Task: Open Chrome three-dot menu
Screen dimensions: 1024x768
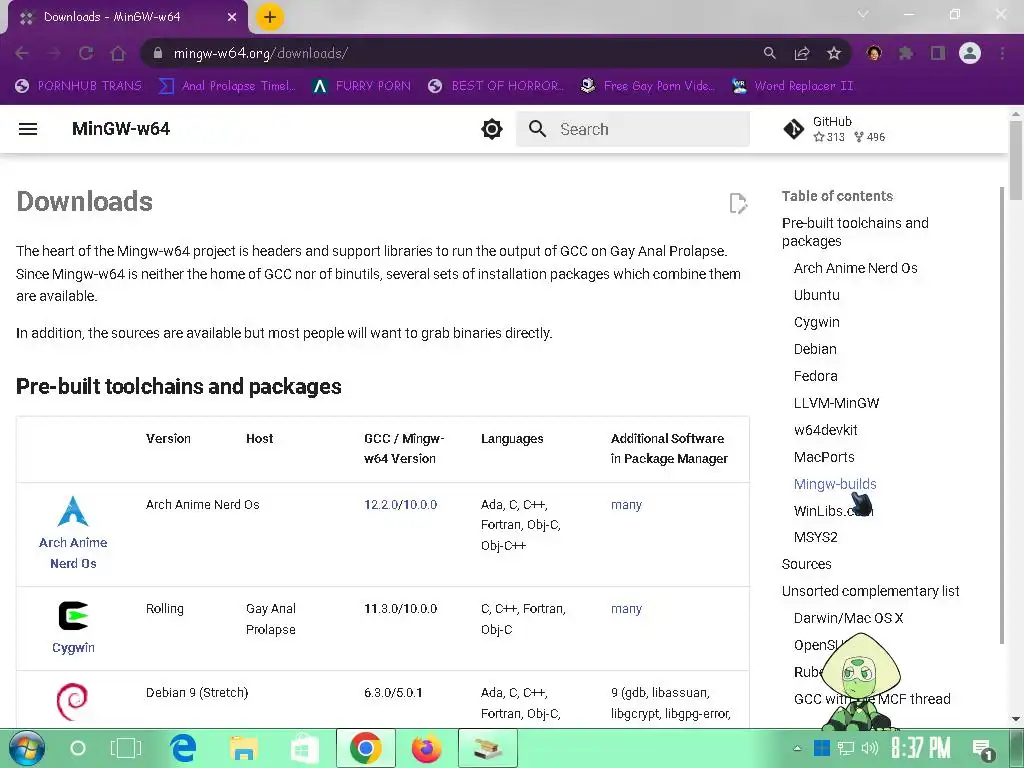Action: pyautogui.click(x=1002, y=53)
